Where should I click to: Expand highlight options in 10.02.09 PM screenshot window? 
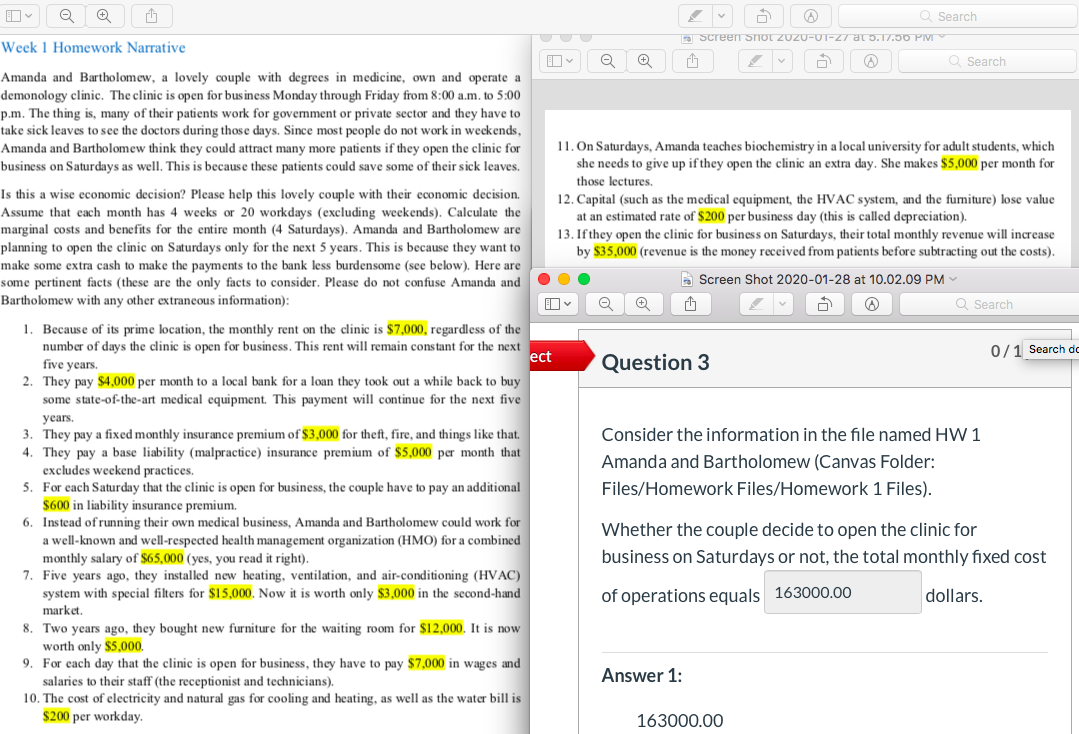[782, 304]
